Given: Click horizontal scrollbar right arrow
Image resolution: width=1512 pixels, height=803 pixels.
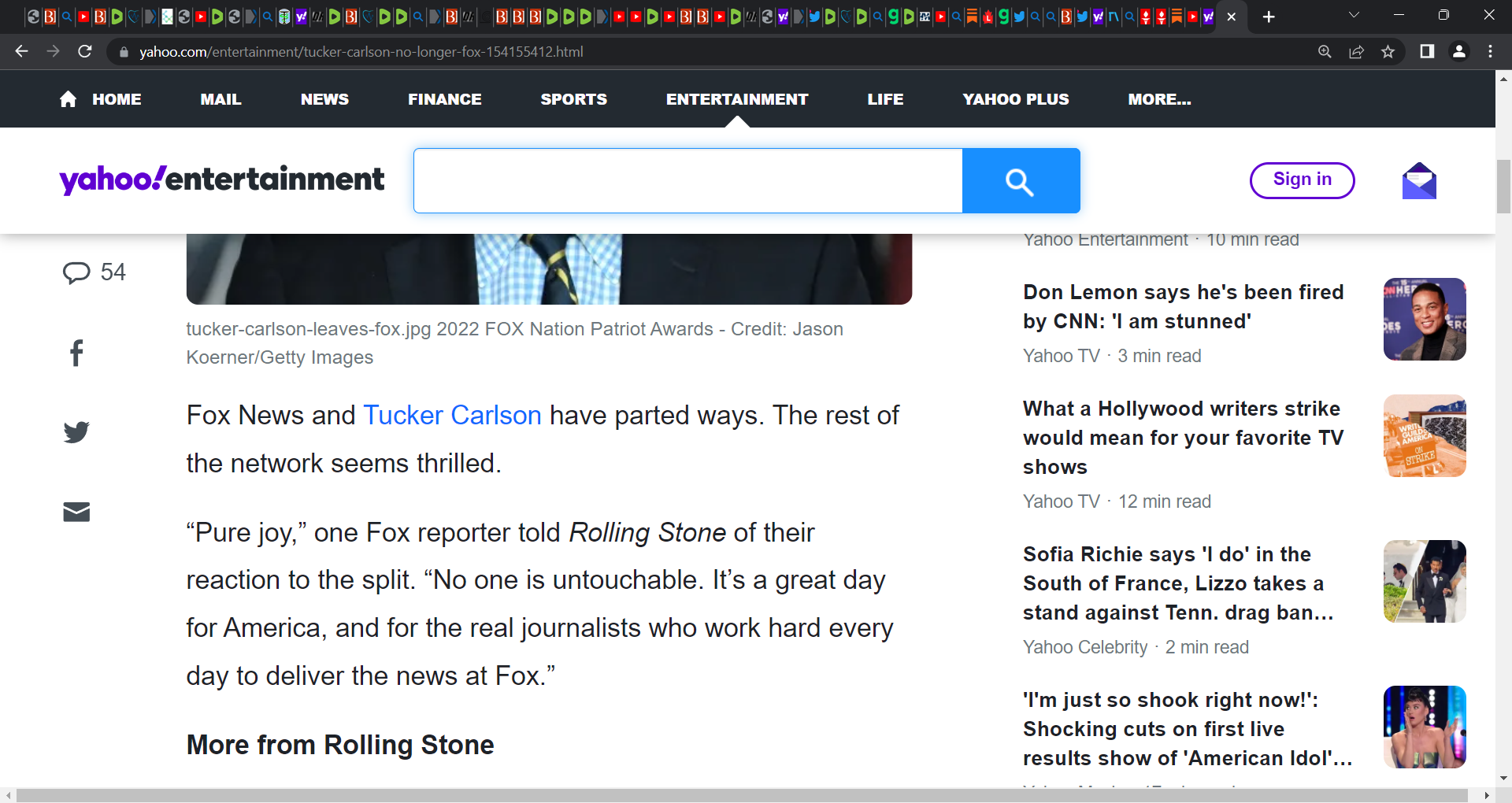Looking at the screenshot, I should (x=1487, y=795).
